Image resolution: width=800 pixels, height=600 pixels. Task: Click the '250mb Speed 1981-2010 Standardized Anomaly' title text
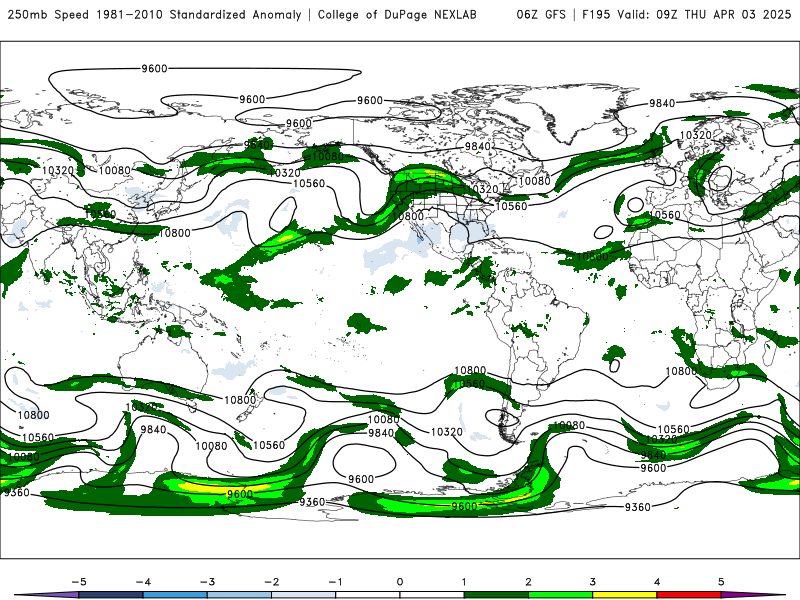[154, 15]
